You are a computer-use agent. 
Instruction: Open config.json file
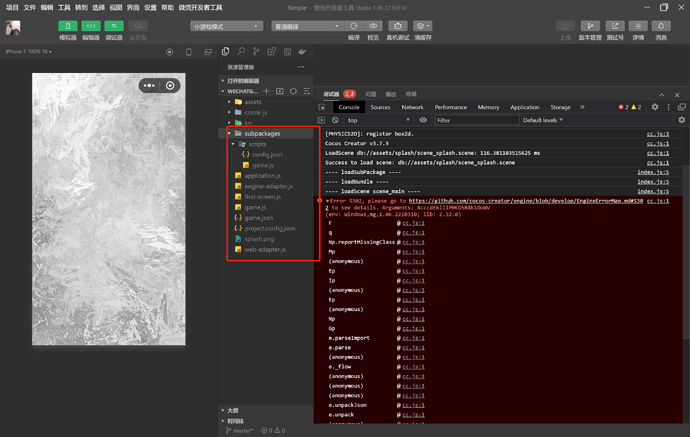pyautogui.click(x=265, y=154)
